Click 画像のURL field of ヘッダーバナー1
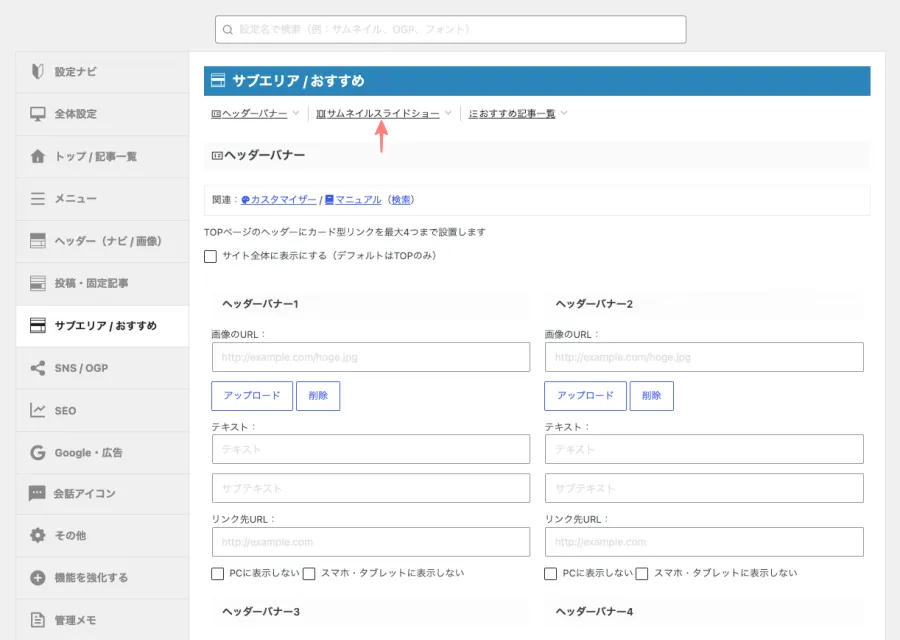900x640 pixels. click(x=371, y=357)
